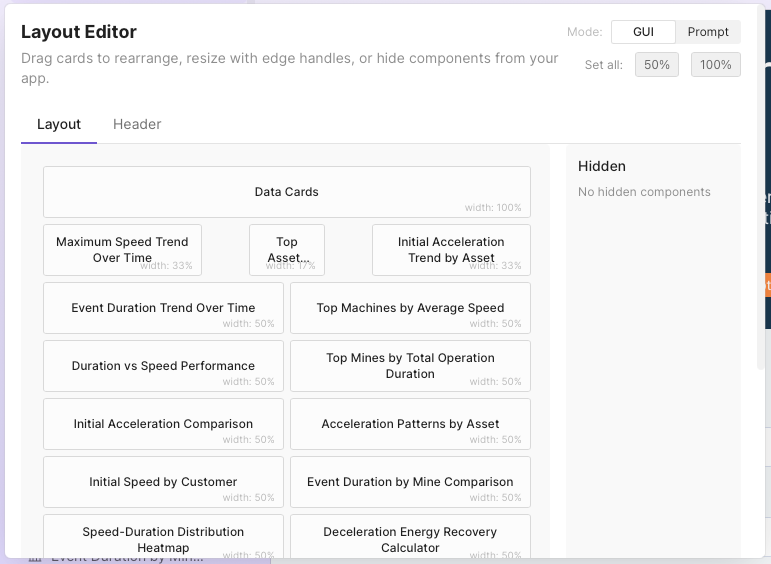The height and width of the screenshot is (564, 771).
Task: Click the 'No hidden components' text
Action: tap(644, 192)
